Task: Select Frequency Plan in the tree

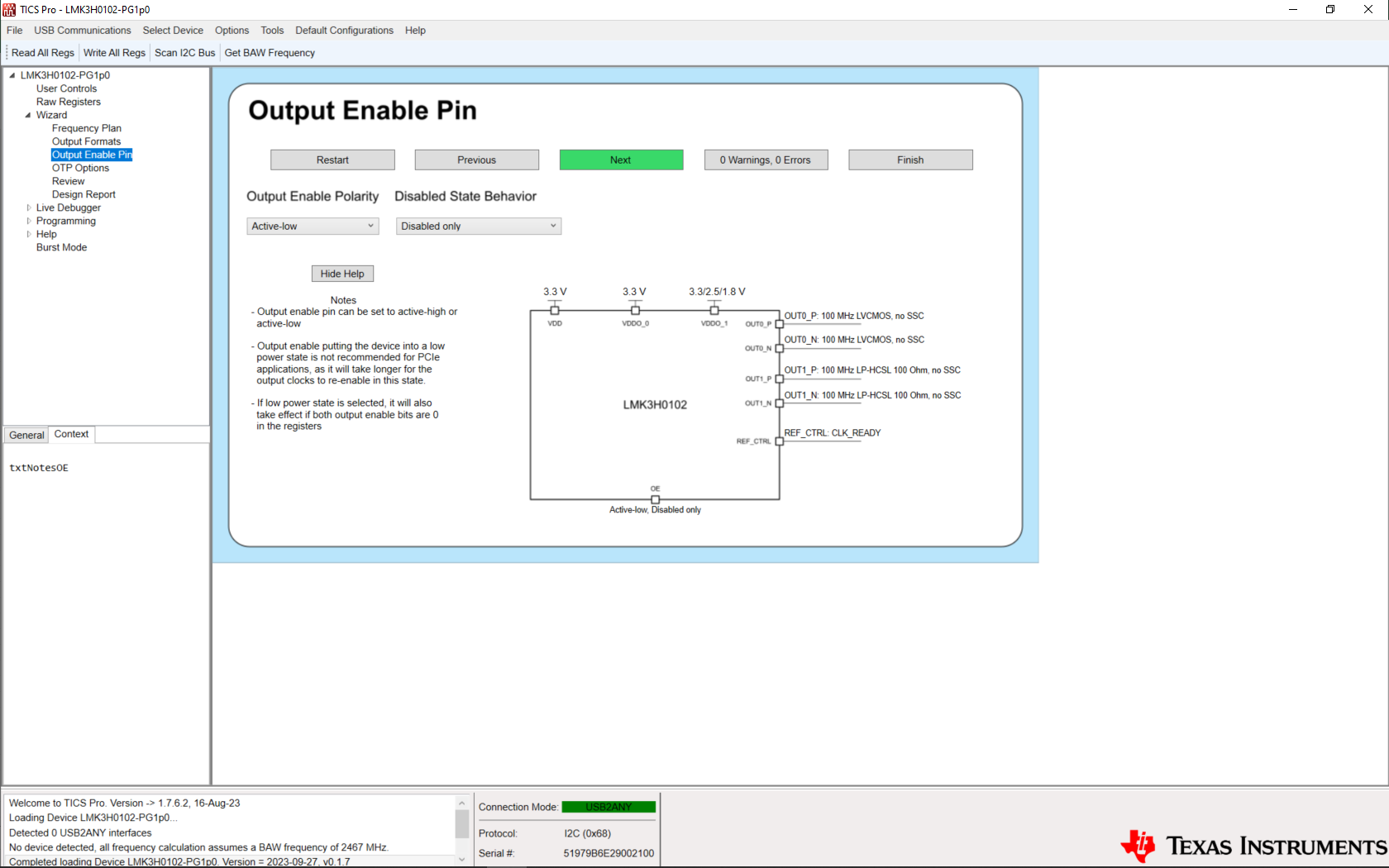Action: point(86,128)
